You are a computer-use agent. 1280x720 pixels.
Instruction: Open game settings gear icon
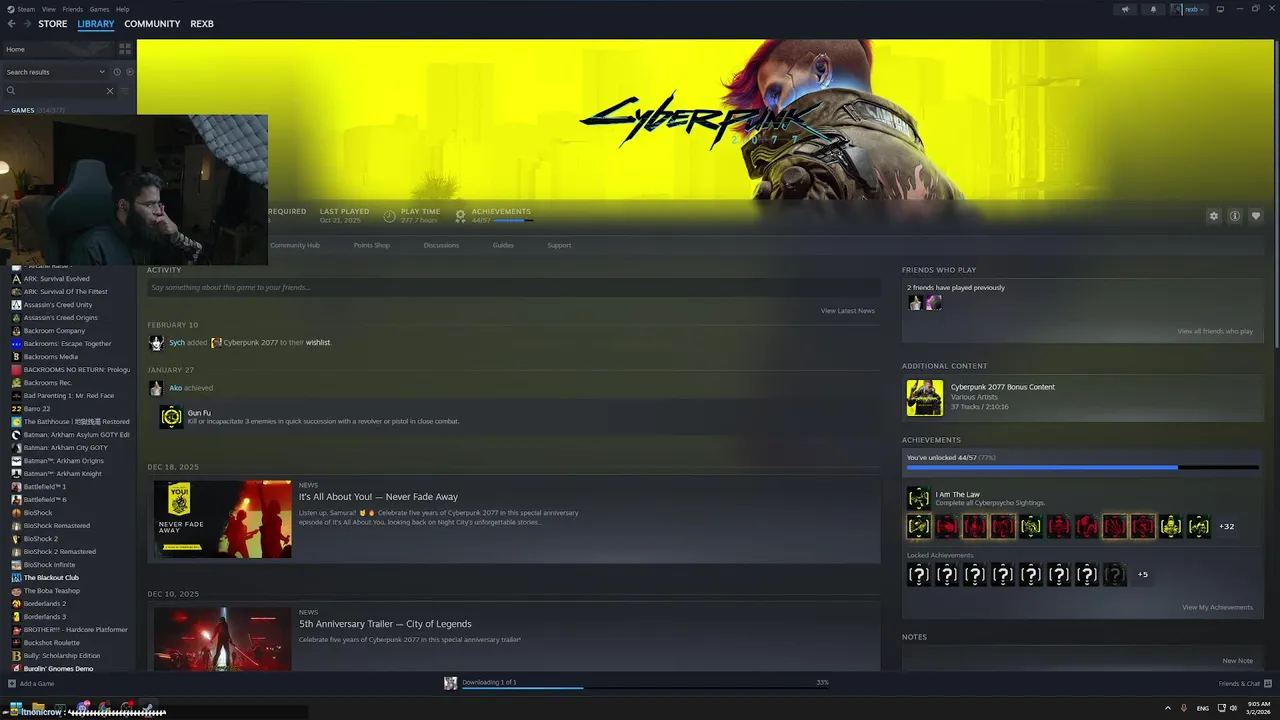pyautogui.click(x=1214, y=216)
